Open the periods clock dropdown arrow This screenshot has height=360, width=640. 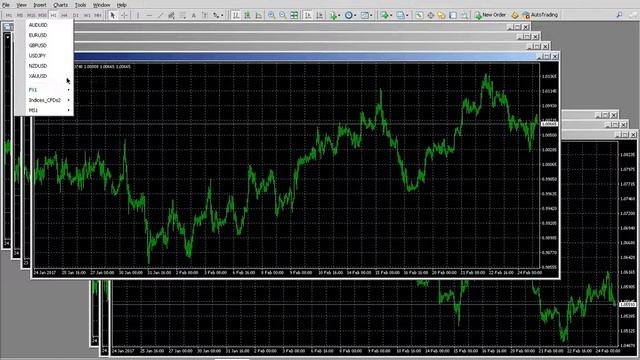[355, 15]
